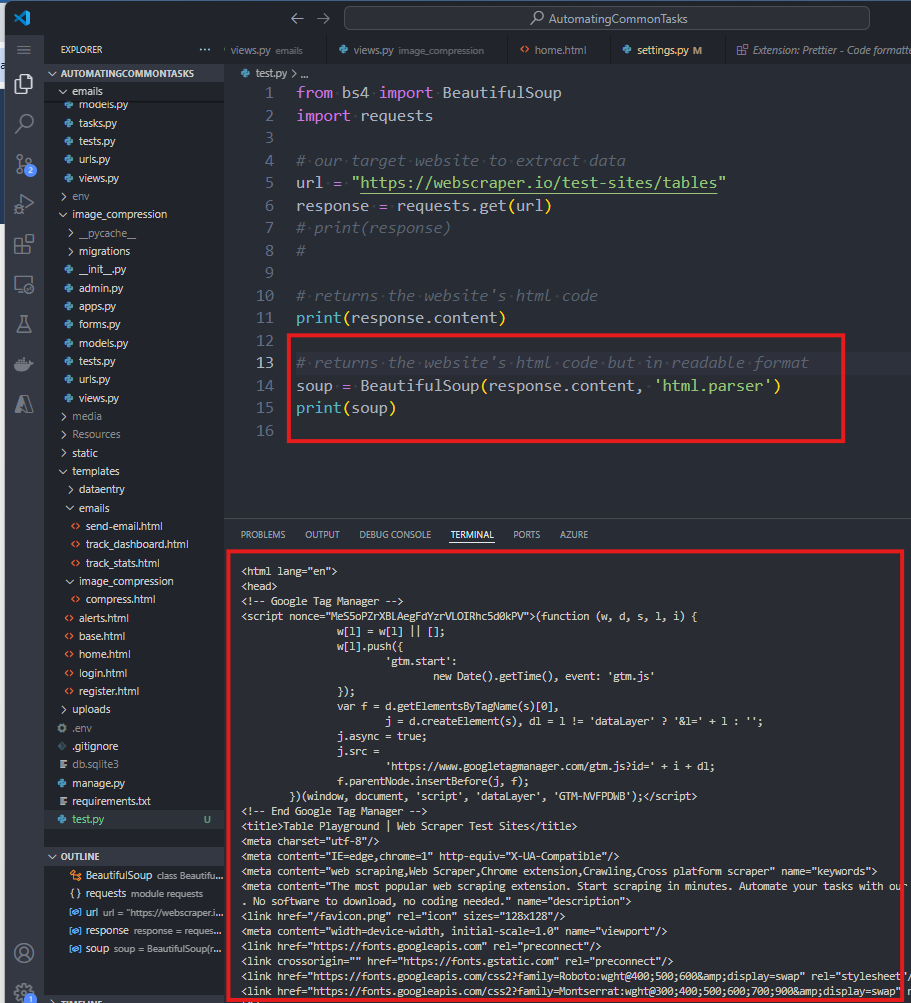
Task: Click the AutomatingCommonTasks command center search
Action: 606,19
